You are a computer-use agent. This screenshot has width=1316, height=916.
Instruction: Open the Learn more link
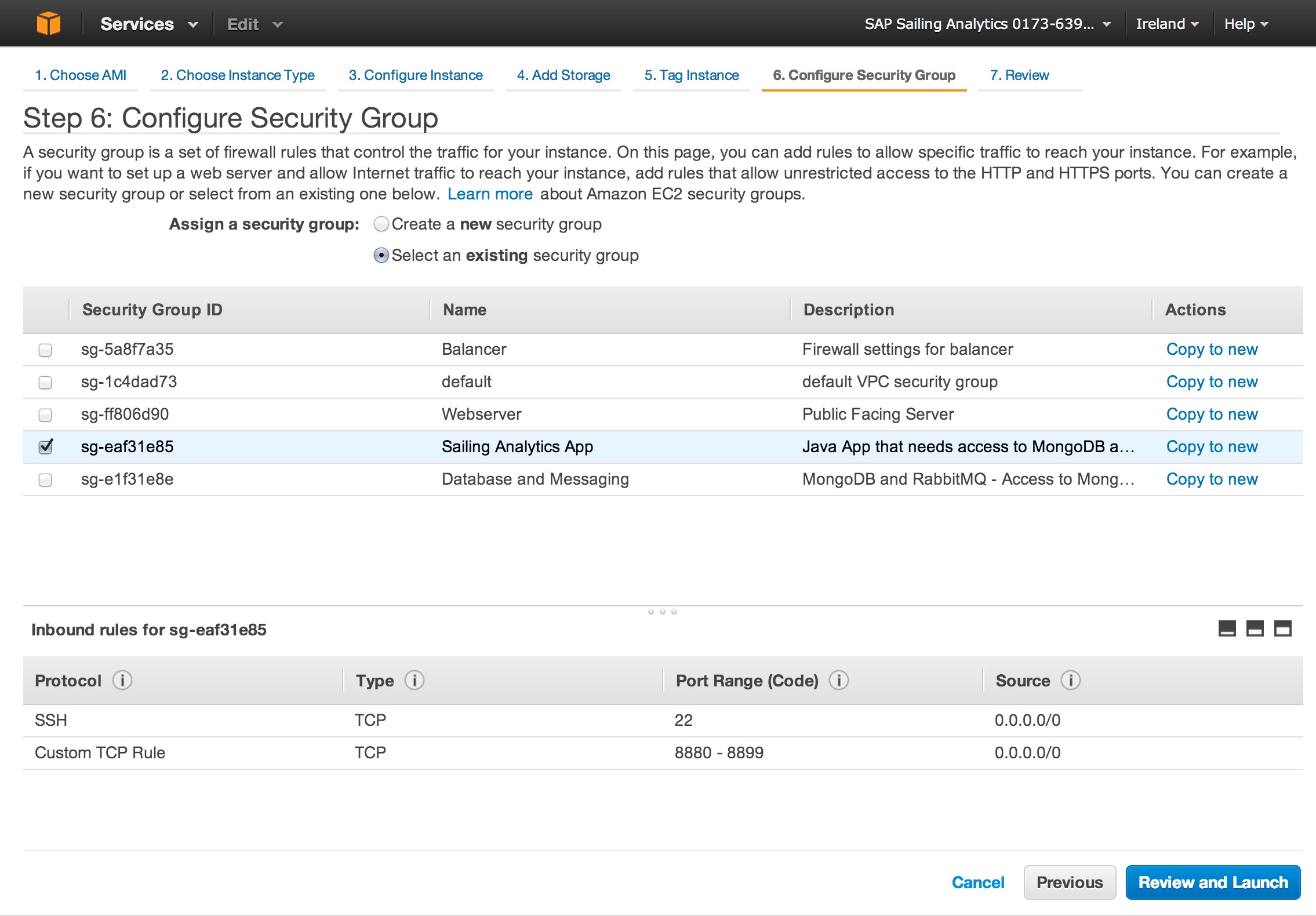click(490, 194)
